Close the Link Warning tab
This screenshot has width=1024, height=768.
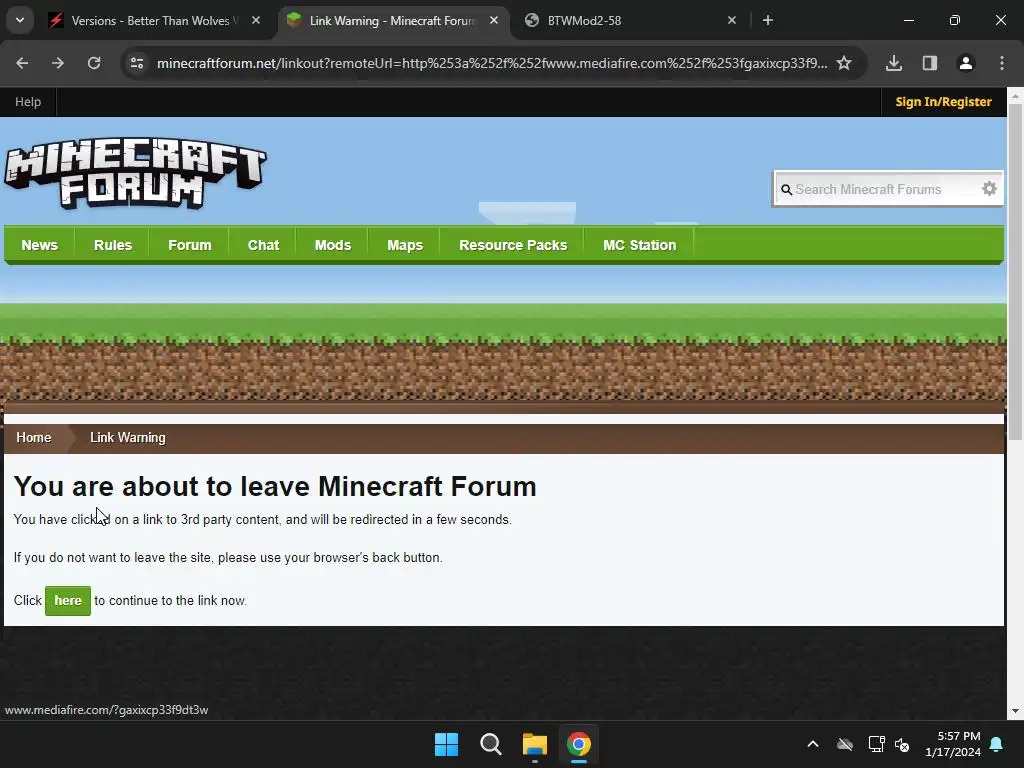[x=494, y=20]
